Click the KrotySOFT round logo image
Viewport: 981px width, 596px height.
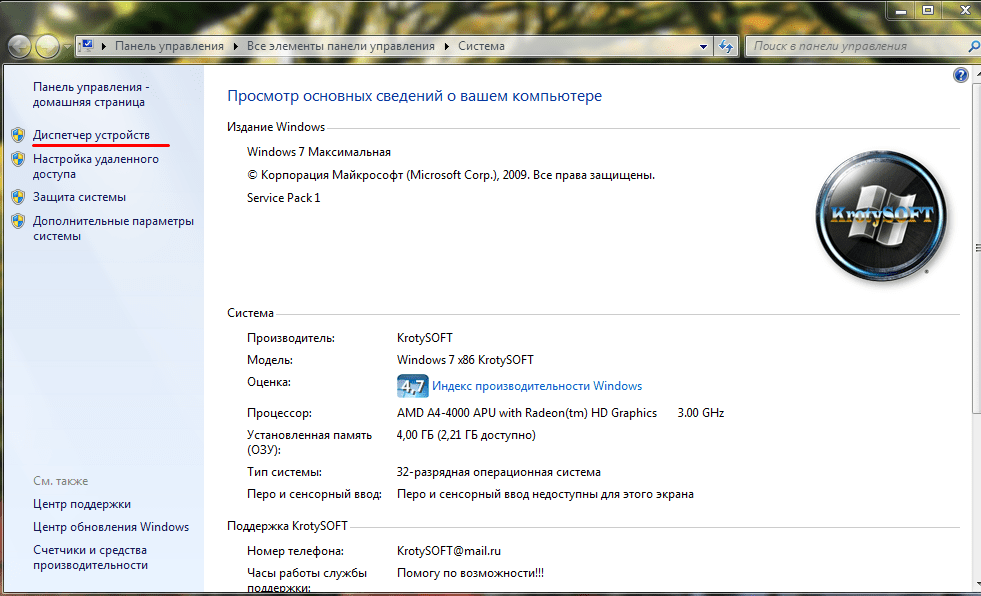[x=881, y=216]
